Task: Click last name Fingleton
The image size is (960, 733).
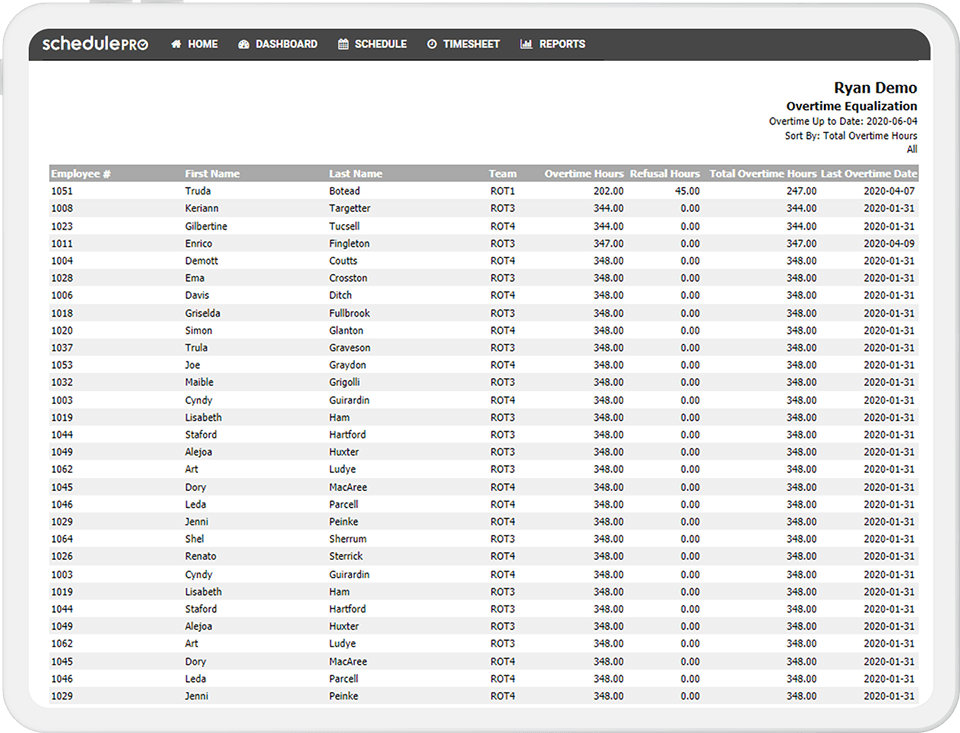Action: tap(350, 243)
